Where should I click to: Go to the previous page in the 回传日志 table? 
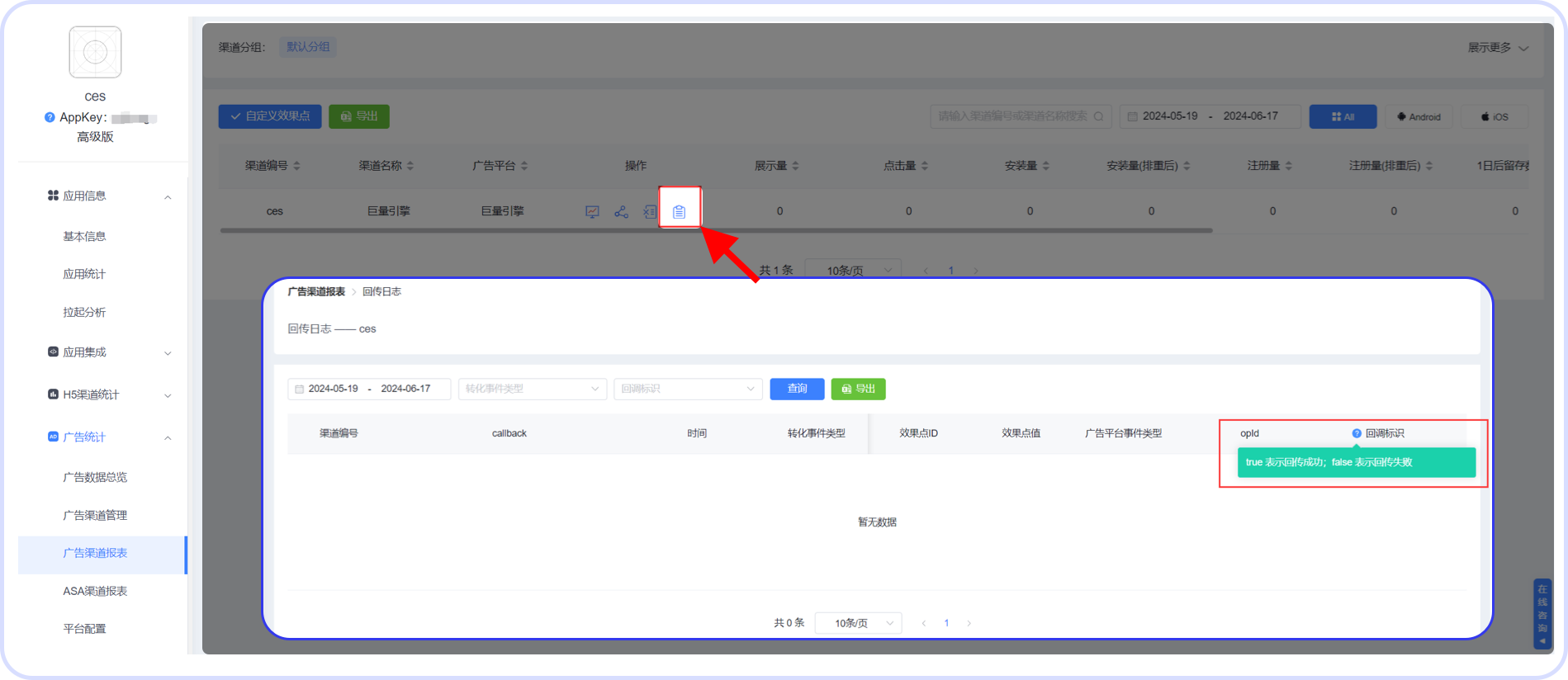click(x=923, y=623)
